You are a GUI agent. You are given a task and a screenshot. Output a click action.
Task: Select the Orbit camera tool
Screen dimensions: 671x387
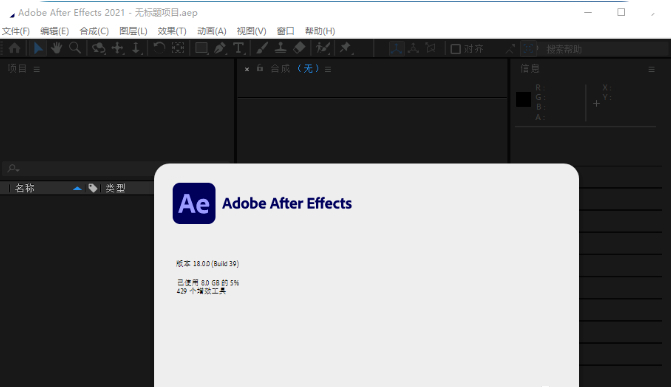click(x=99, y=48)
